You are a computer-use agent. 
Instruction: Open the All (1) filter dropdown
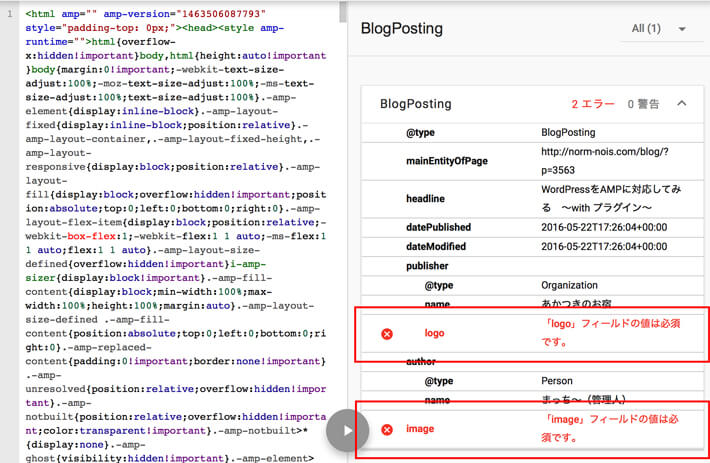pos(660,29)
